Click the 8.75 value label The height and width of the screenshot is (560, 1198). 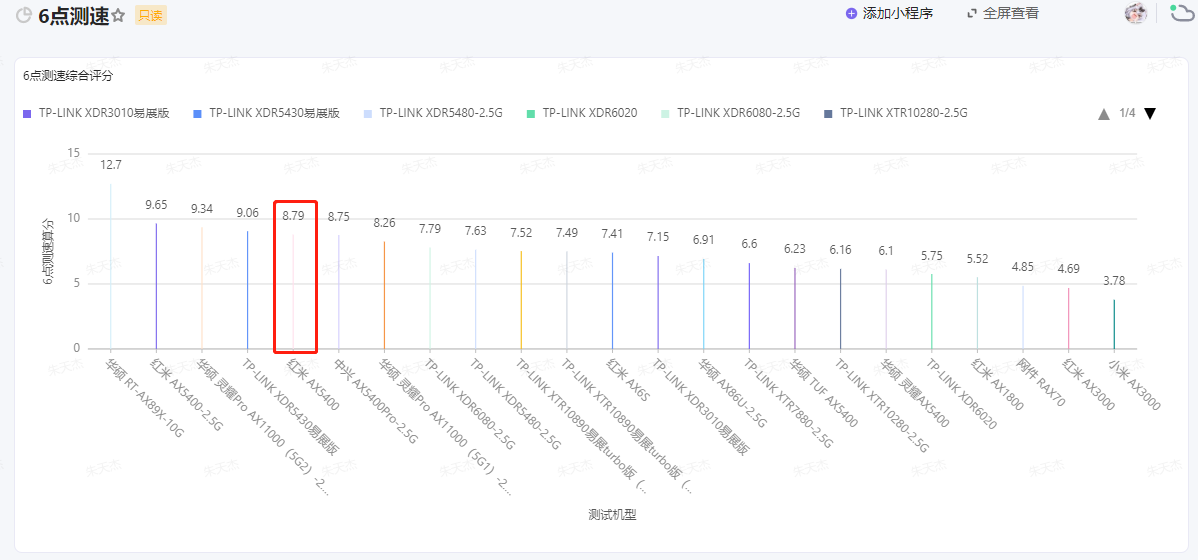point(338,216)
